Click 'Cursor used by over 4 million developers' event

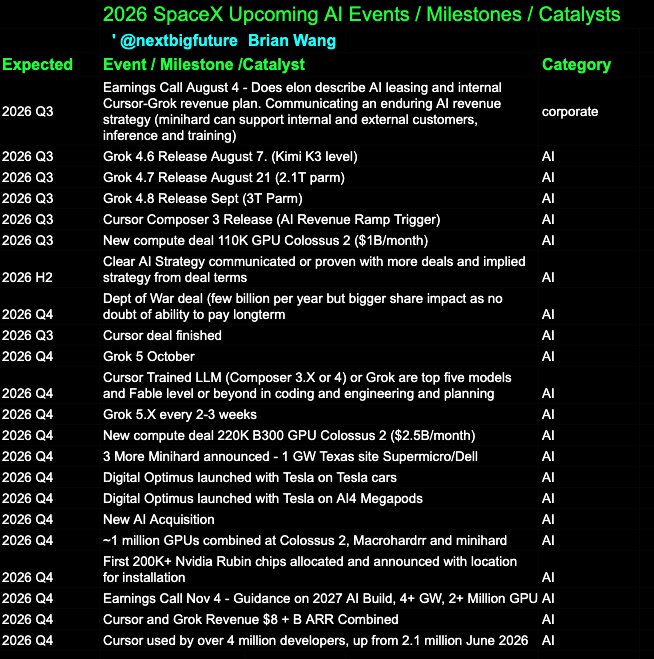point(315,641)
